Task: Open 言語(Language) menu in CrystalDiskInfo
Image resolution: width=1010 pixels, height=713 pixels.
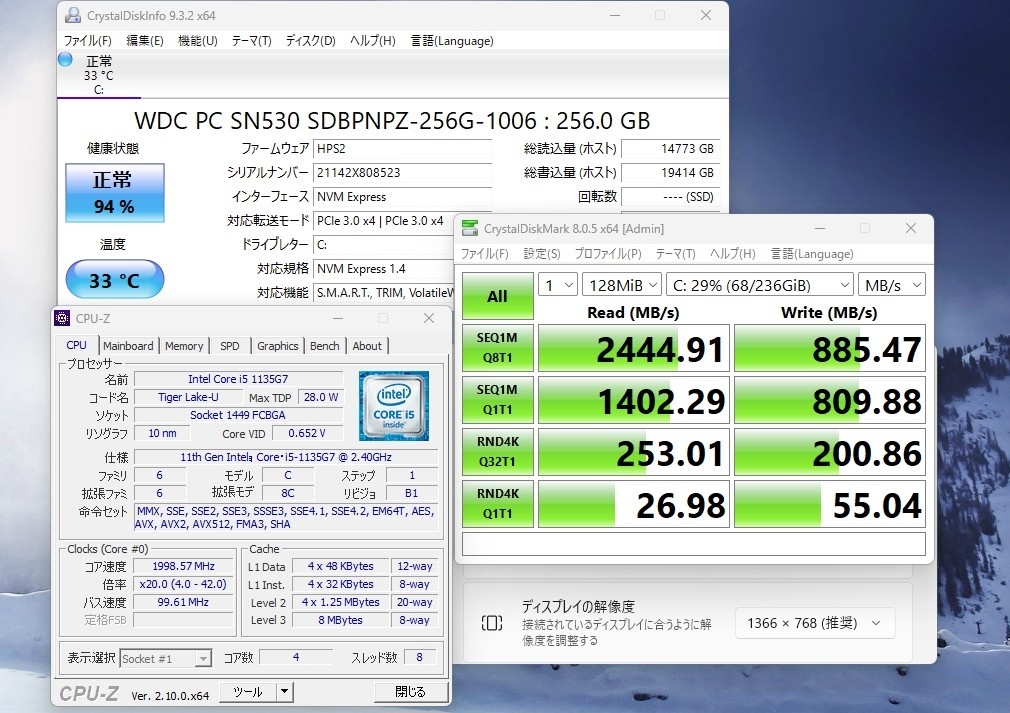Action: coord(452,41)
